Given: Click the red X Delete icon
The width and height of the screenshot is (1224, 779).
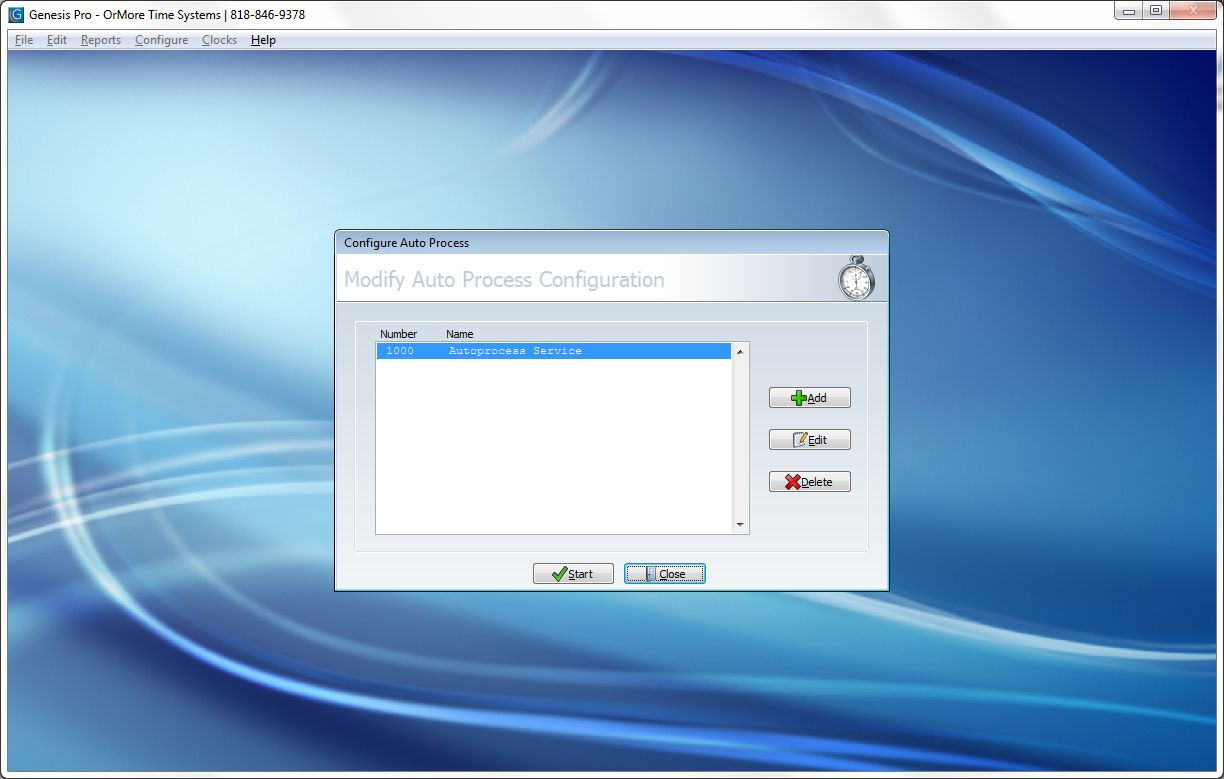Looking at the screenshot, I should (x=792, y=481).
